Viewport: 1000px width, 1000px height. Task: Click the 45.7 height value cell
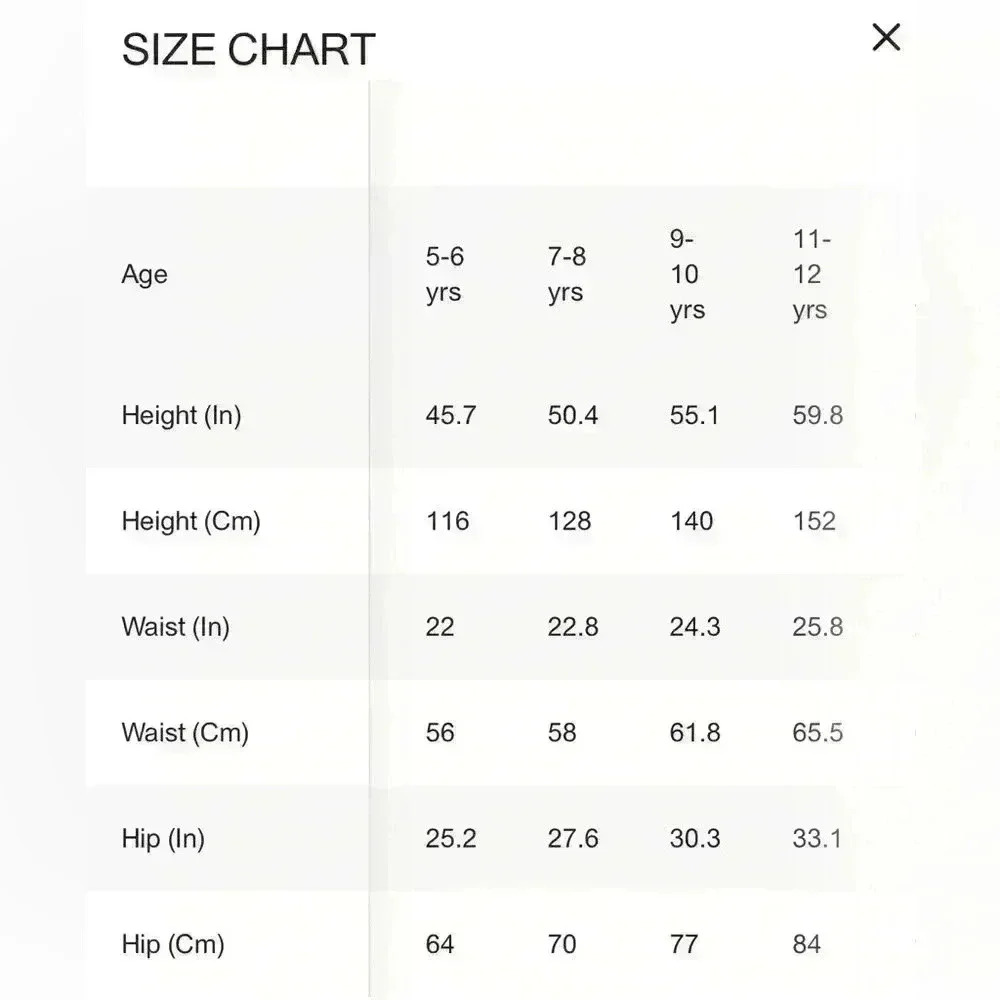[450, 415]
